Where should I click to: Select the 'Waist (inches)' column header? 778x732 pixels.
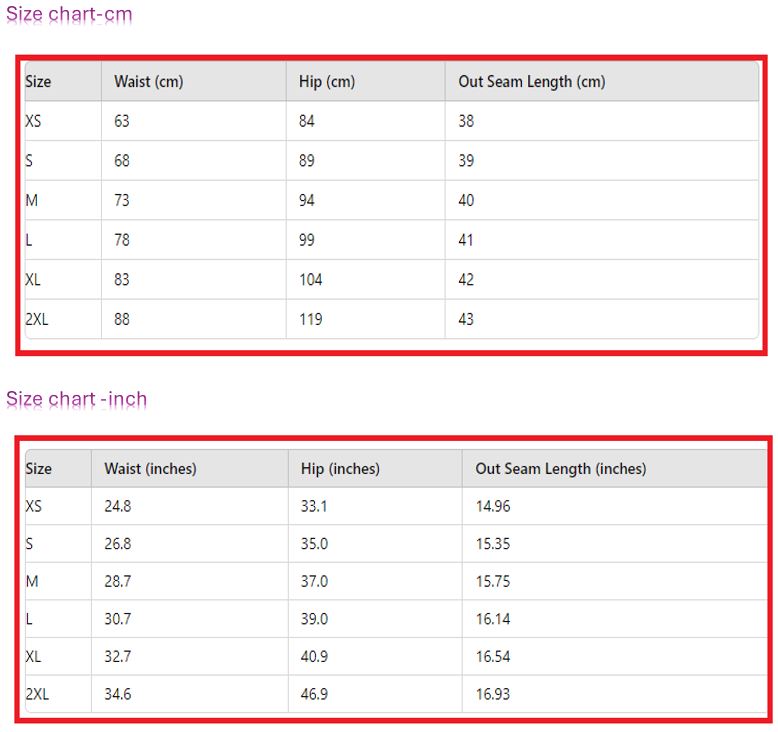[150, 468]
